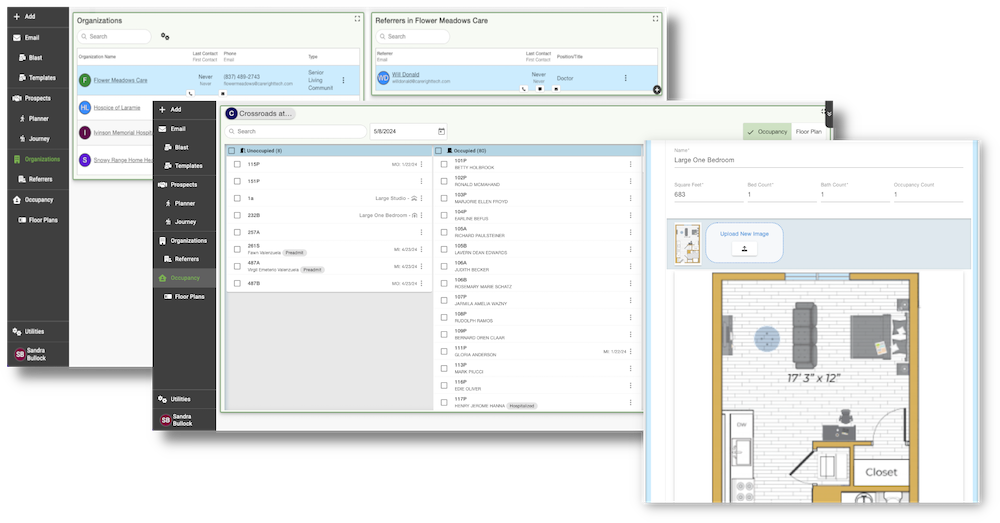This screenshot has width=1000, height=523.
Task: Select the Occupancy tab
Action: pyautogui.click(x=767, y=131)
